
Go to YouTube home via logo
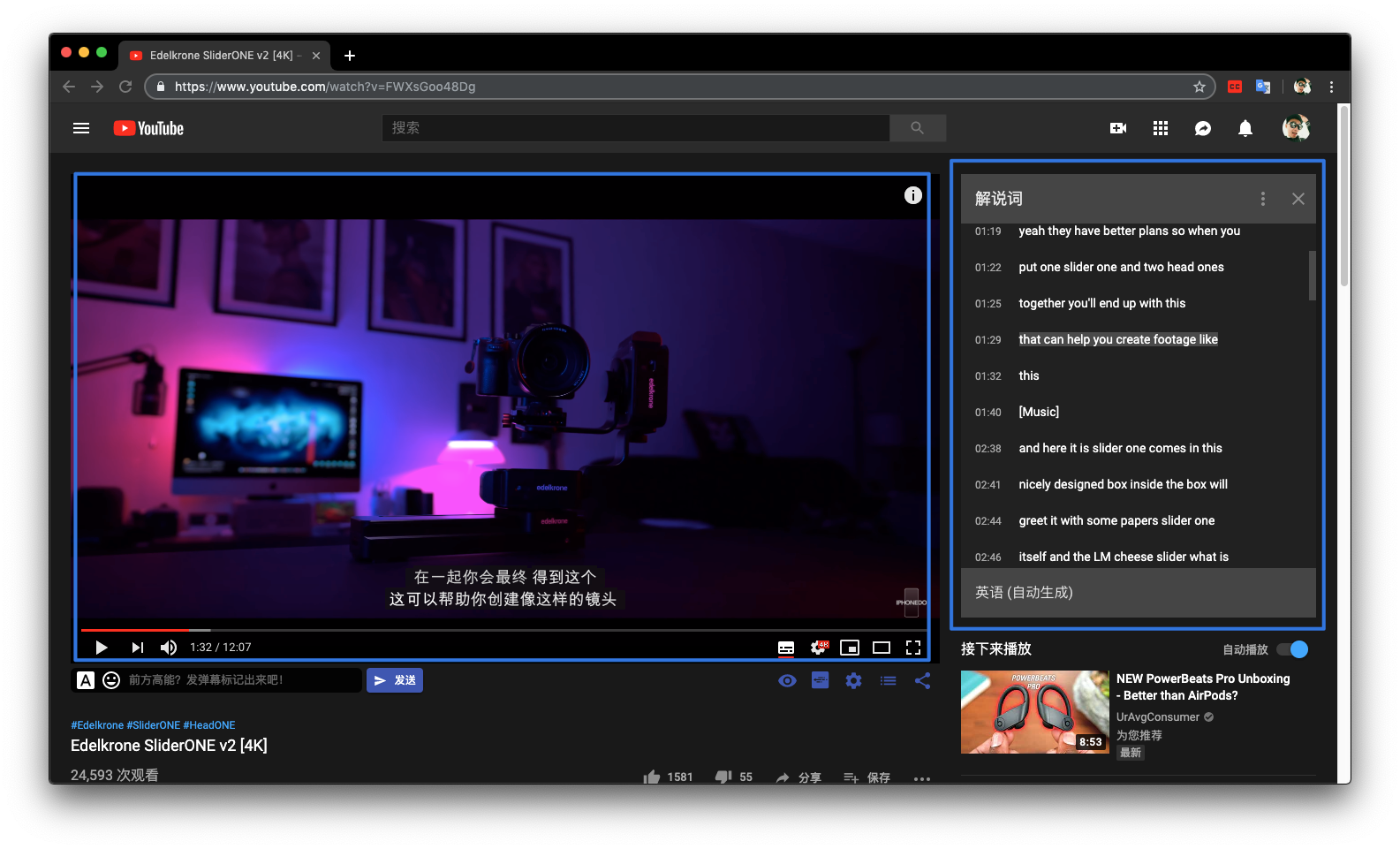pos(148,128)
